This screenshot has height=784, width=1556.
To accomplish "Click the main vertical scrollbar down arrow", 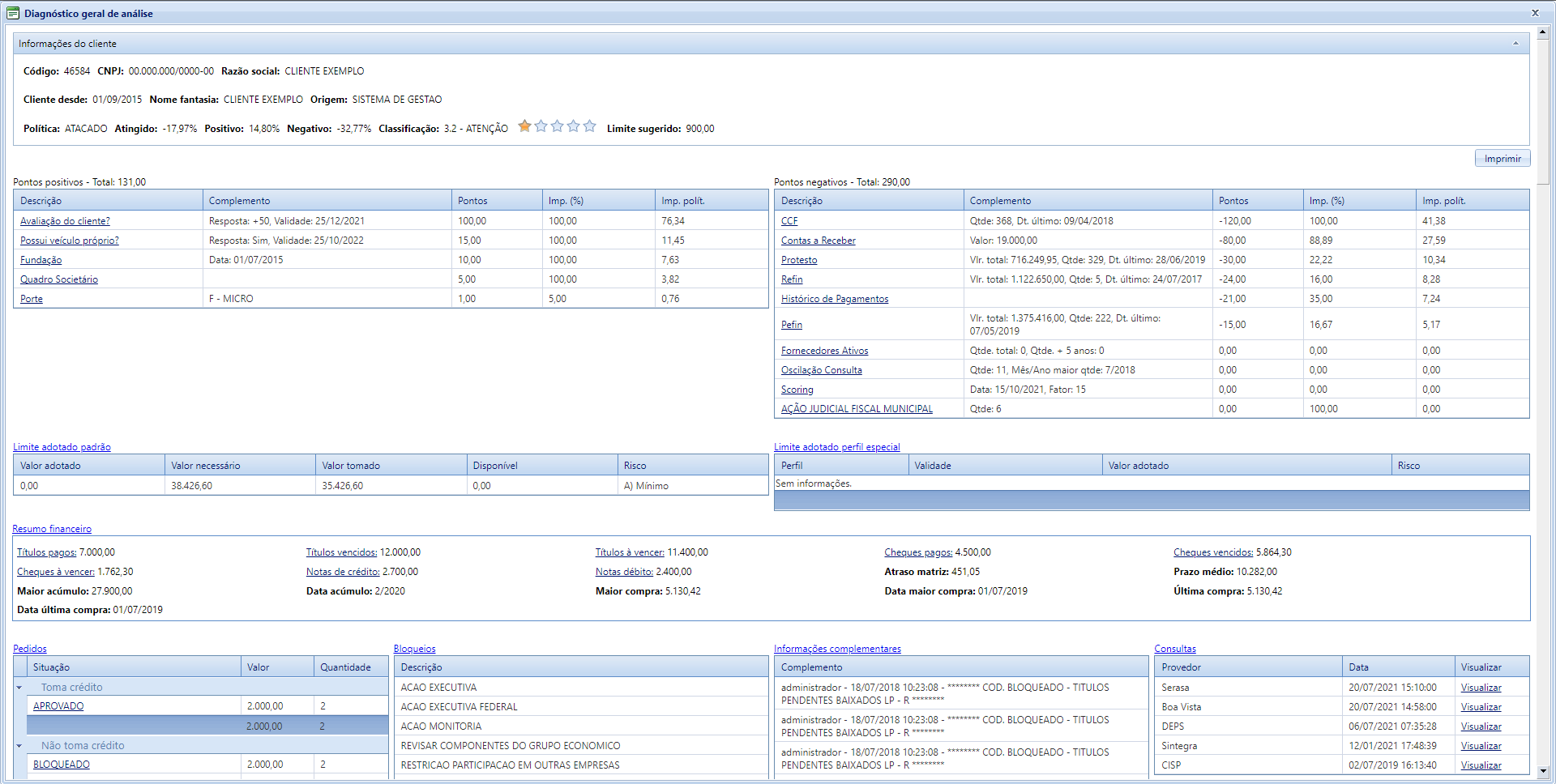I will click(x=1542, y=772).
